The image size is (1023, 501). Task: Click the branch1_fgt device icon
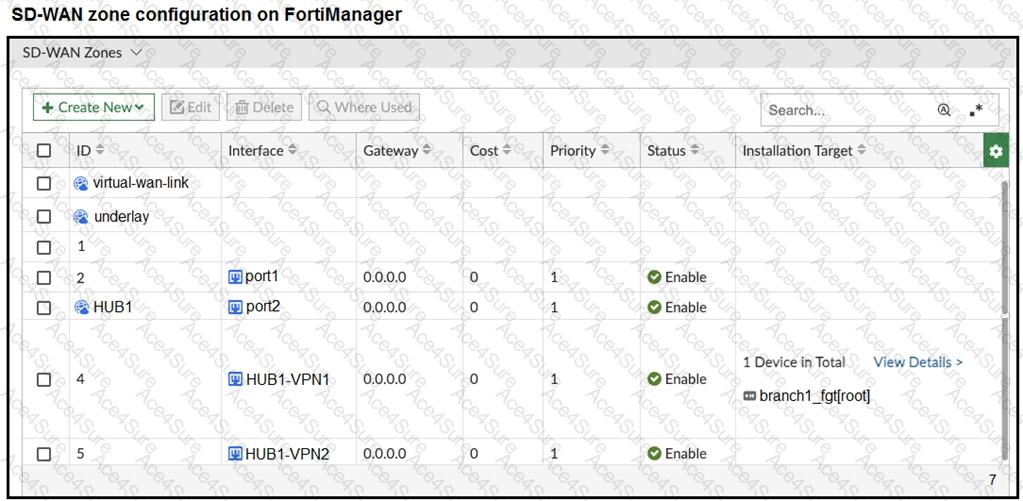(749, 396)
